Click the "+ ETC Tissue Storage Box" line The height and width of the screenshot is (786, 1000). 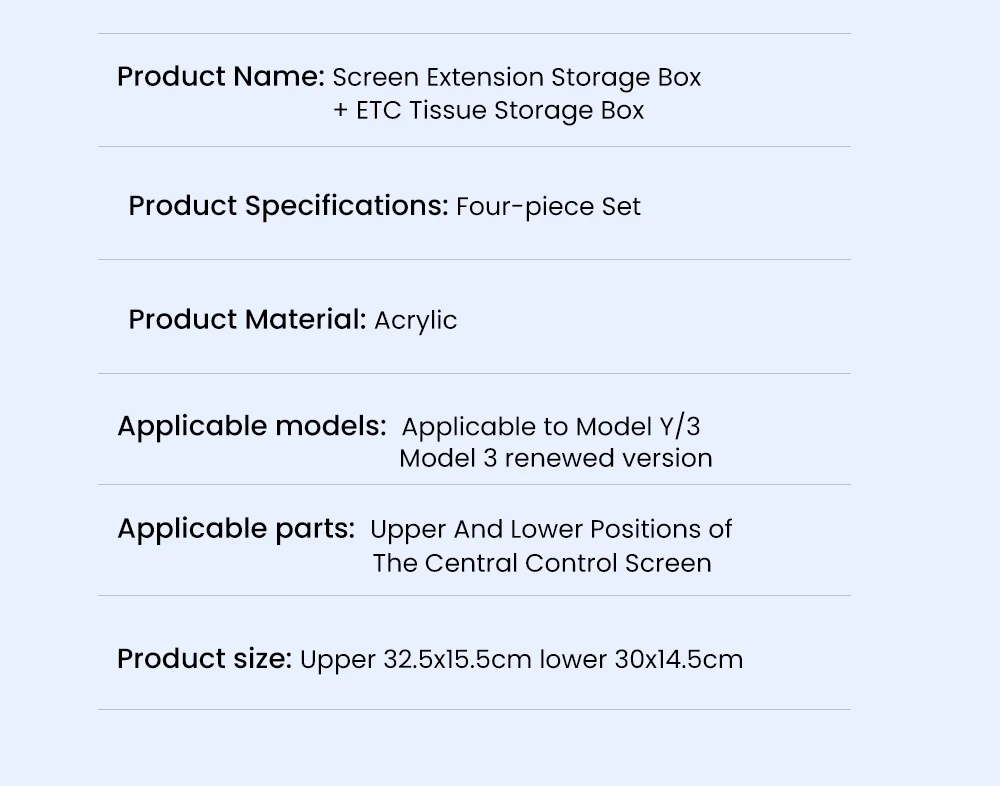pos(488,111)
